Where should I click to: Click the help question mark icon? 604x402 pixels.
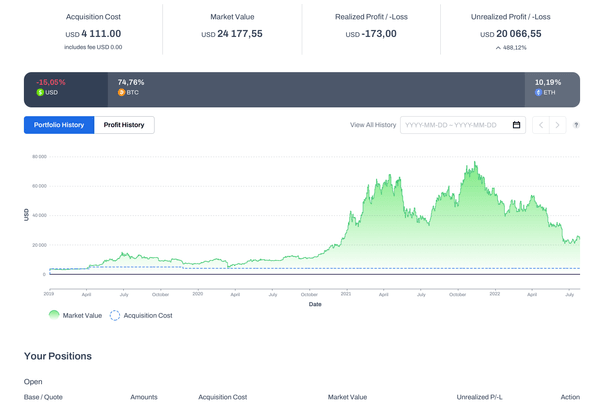pyautogui.click(x=577, y=125)
